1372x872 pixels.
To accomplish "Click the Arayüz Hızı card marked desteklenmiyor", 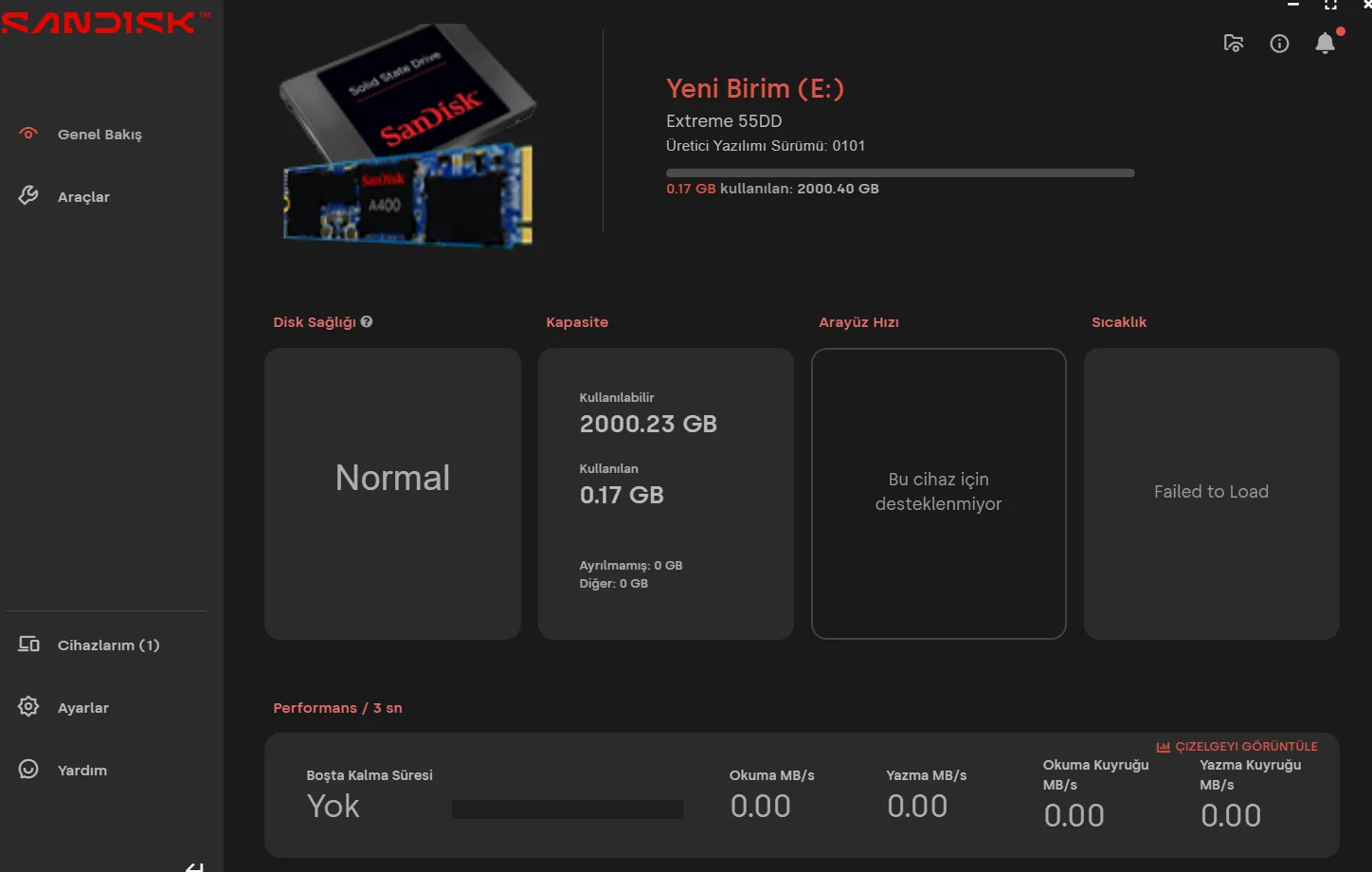I will (x=939, y=494).
